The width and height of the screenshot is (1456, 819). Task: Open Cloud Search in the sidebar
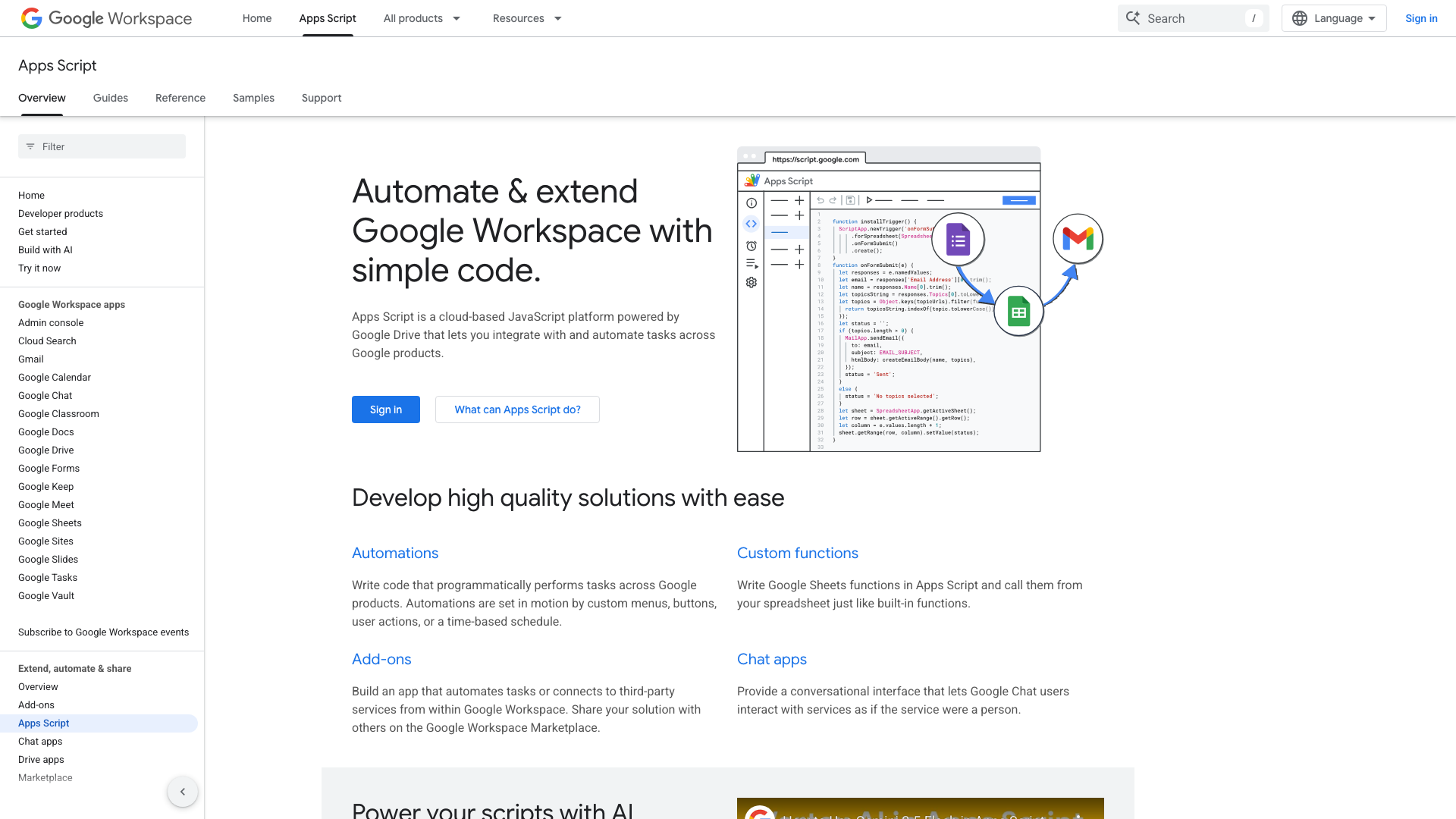(47, 340)
